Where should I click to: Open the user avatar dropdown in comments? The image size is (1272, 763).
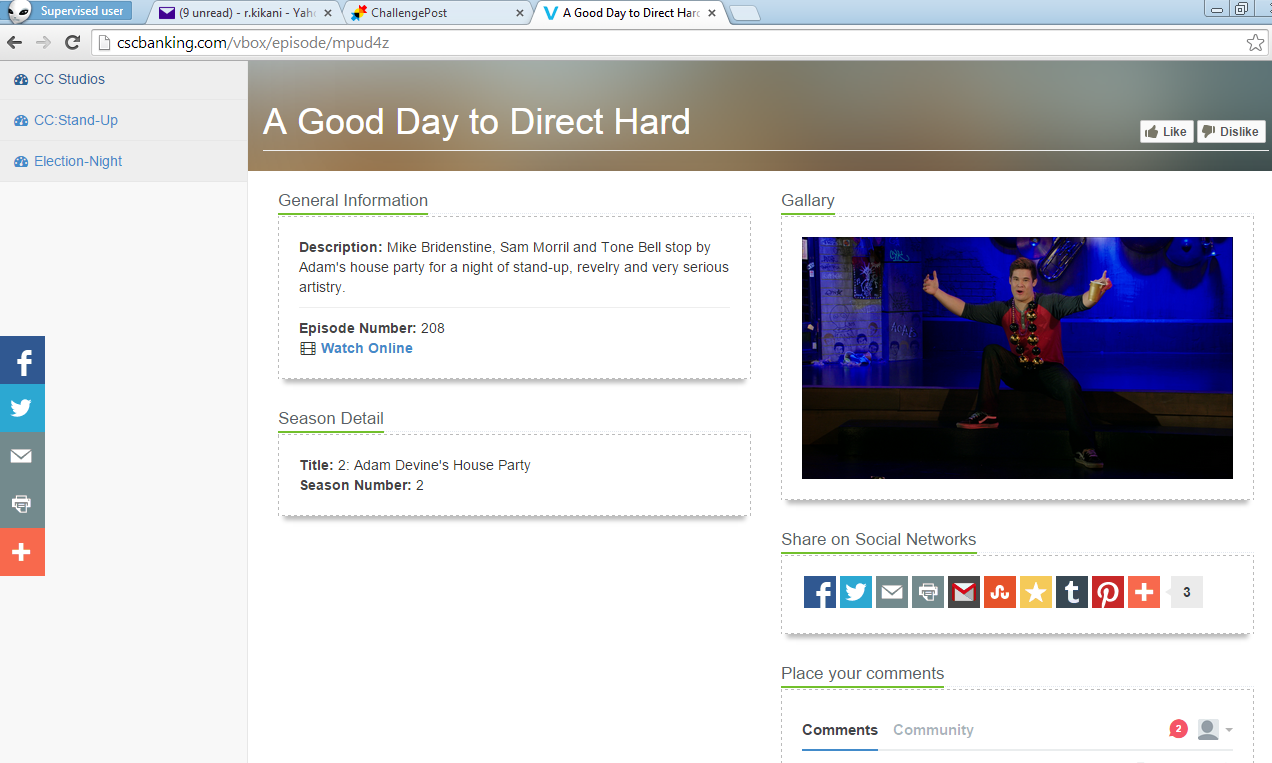1215,729
